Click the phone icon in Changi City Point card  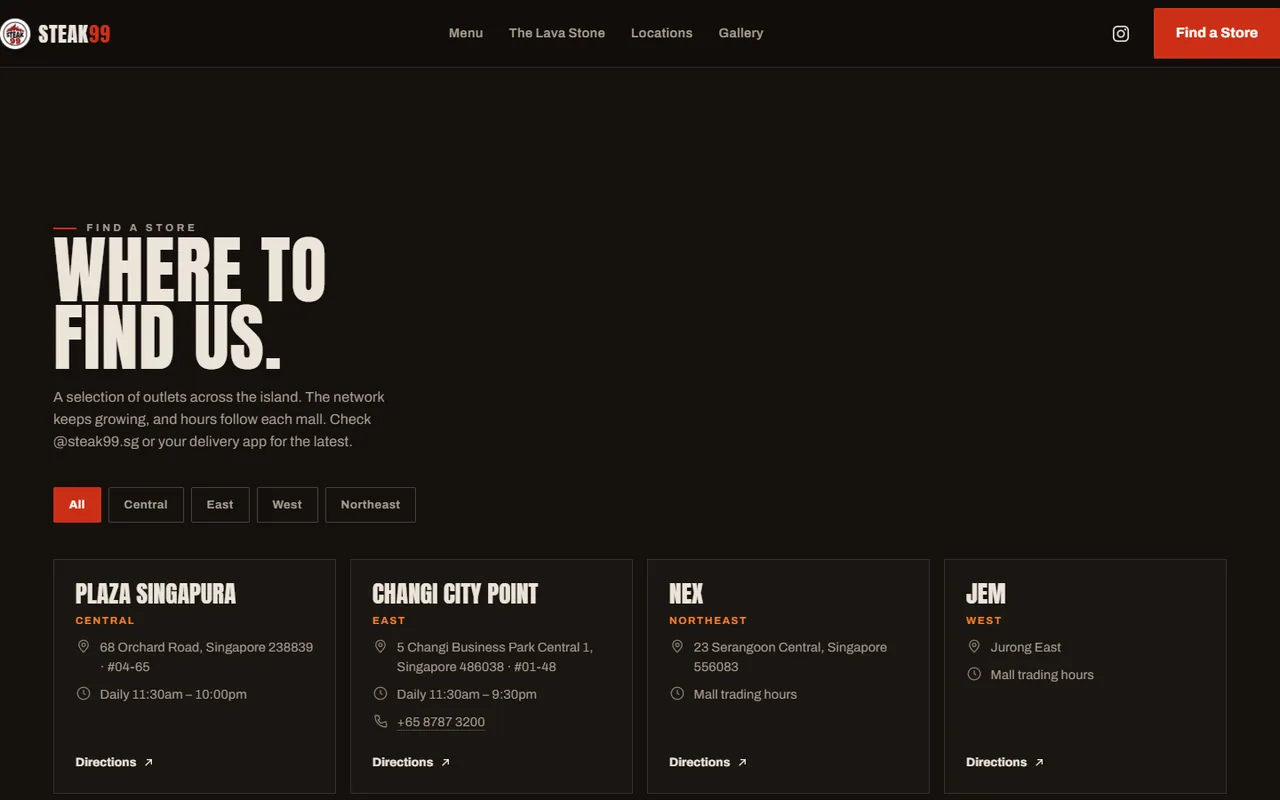pos(380,721)
